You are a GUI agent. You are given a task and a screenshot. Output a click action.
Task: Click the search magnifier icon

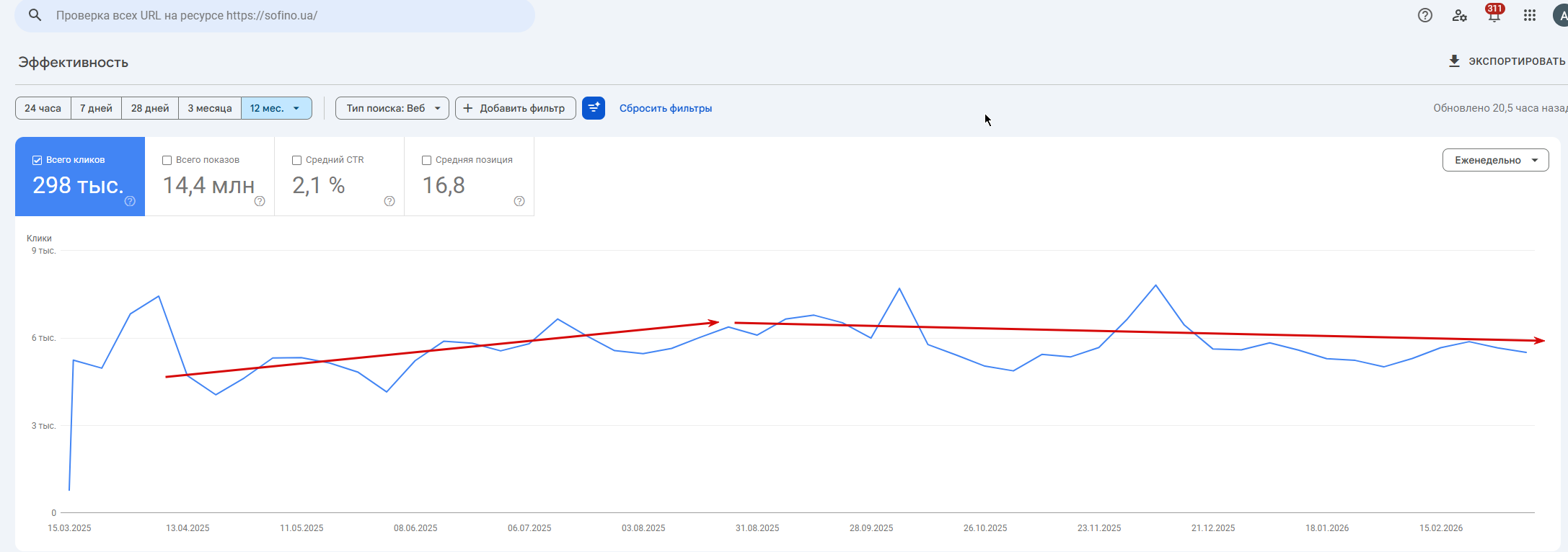(35, 15)
